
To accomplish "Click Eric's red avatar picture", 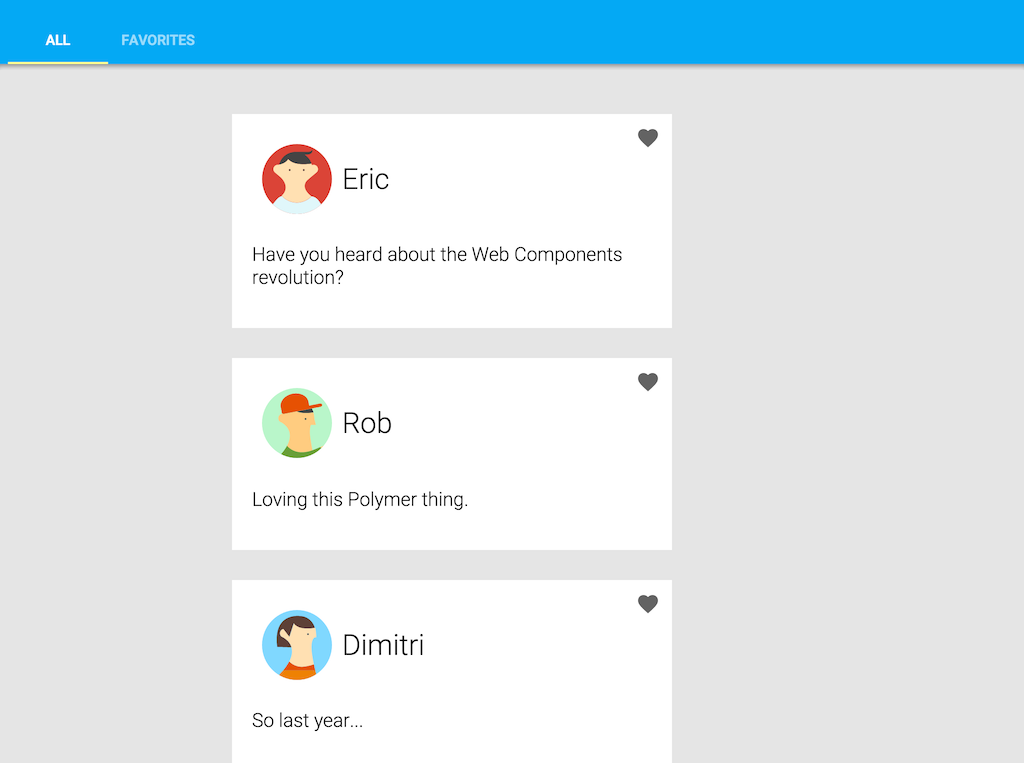I will point(296,179).
